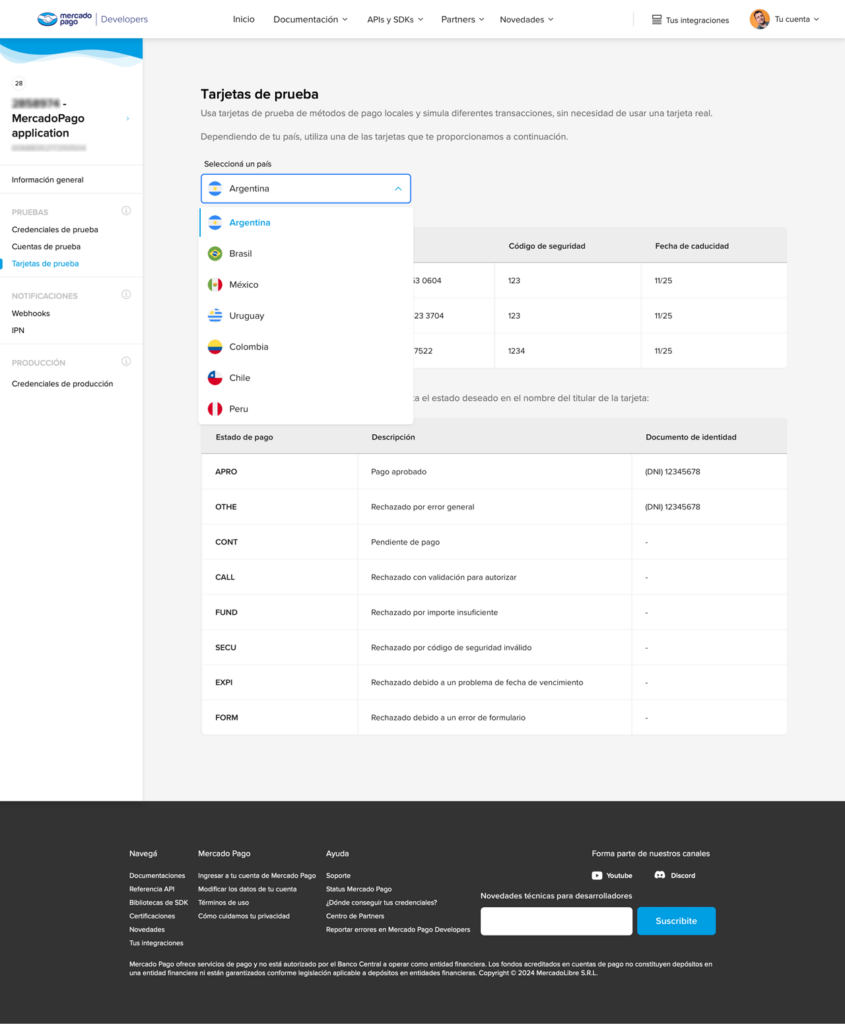Select Chile from country list
The image size is (845, 1024).
(306, 377)
